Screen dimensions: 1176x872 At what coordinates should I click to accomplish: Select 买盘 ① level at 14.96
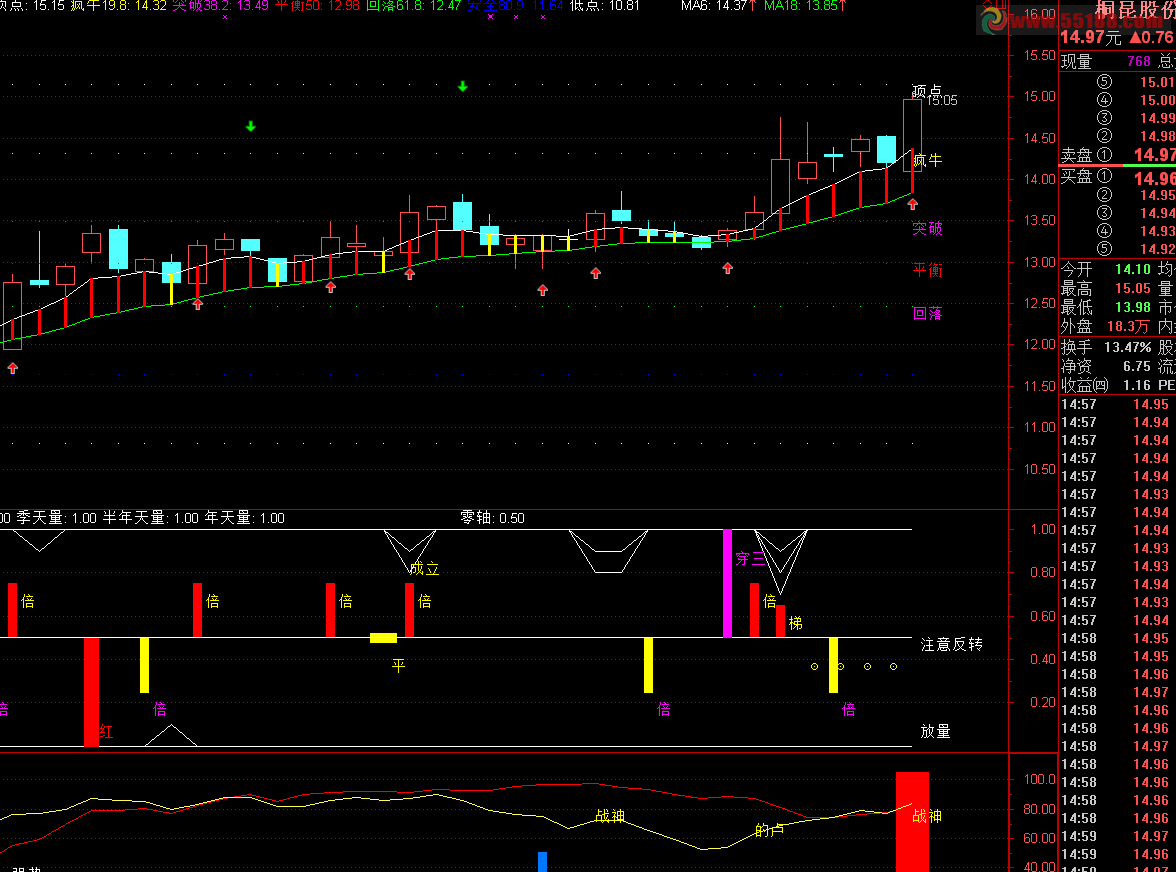(x=1118, y=178)
